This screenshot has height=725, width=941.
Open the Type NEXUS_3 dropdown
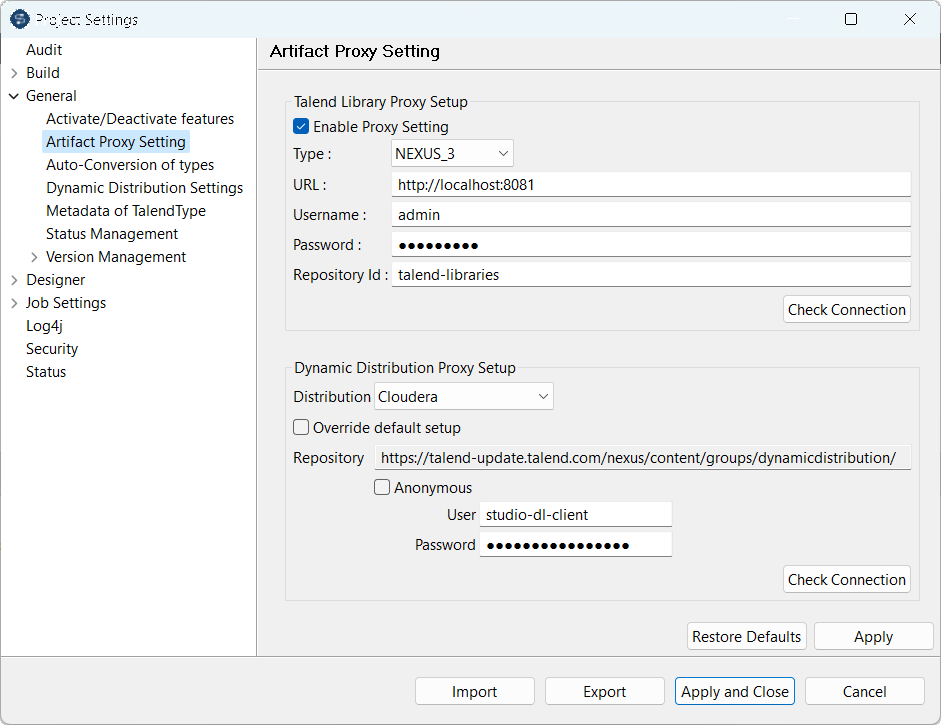point(452,154)
